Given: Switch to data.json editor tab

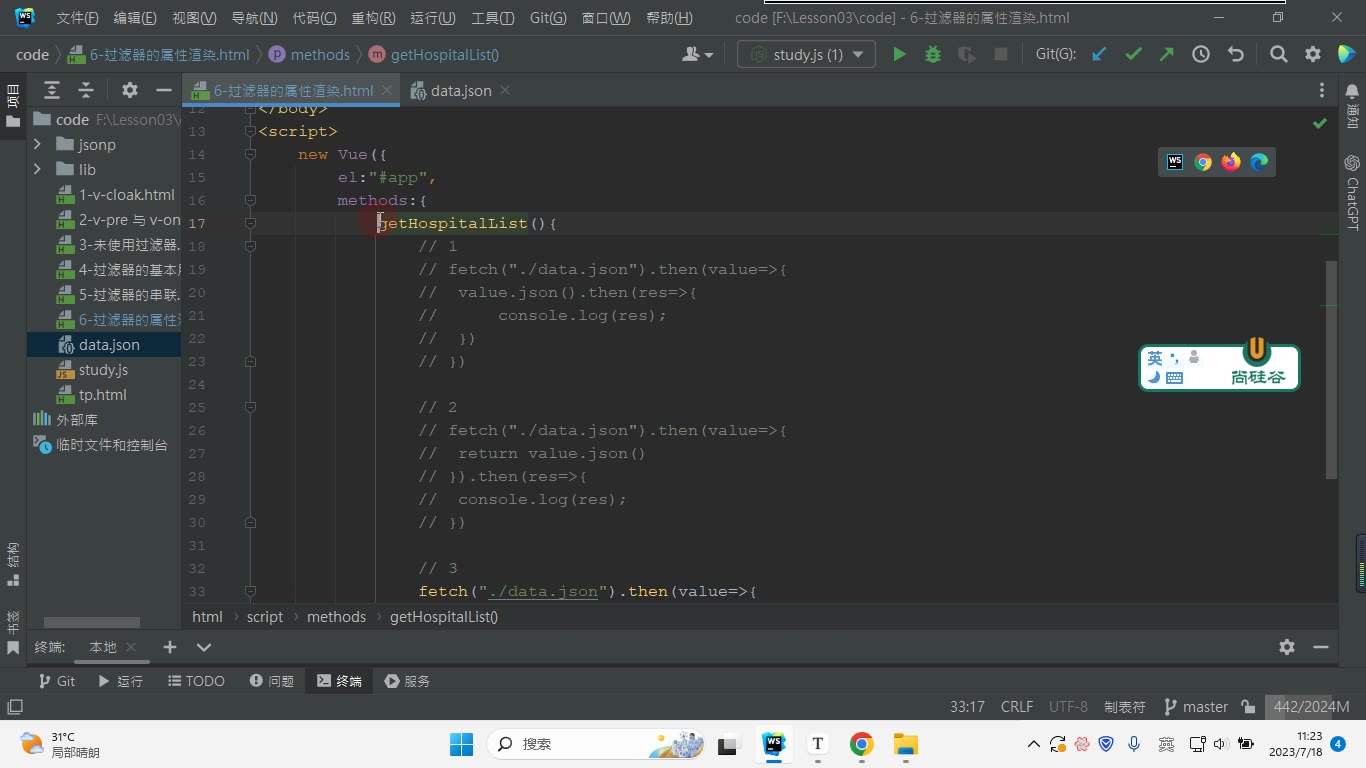Looking at the screenshot, I should (461, 90).
